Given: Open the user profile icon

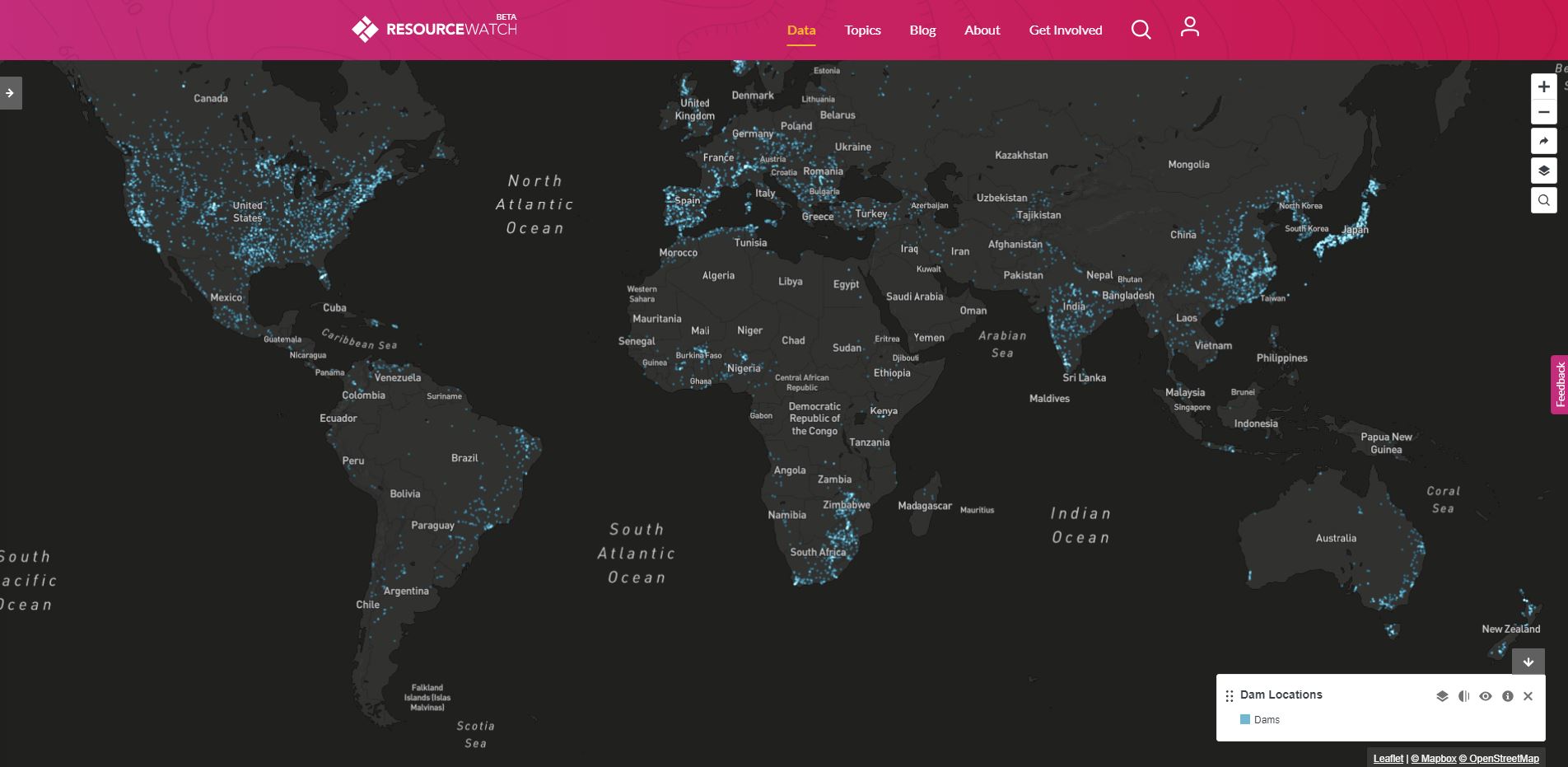Looking at the screenshot, I should pyautogui.click(x=1189, y=27).
